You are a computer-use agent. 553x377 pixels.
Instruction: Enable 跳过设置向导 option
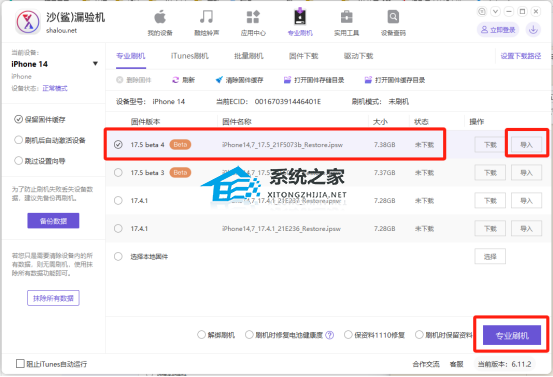tap(18, 161)
